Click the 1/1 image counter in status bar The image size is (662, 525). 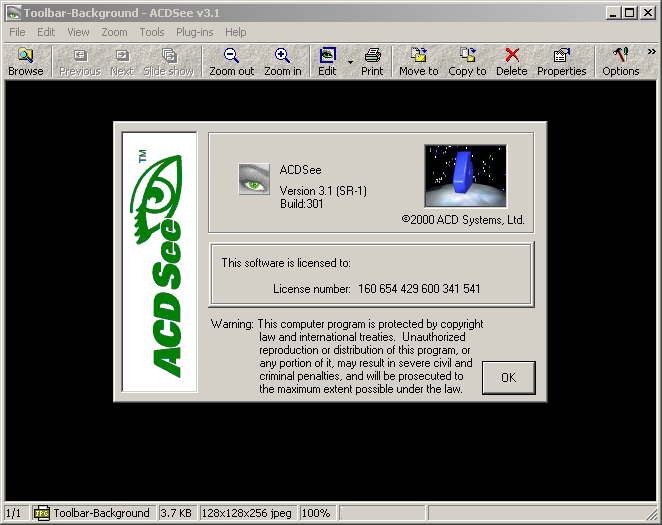click(x=14, y=513)
